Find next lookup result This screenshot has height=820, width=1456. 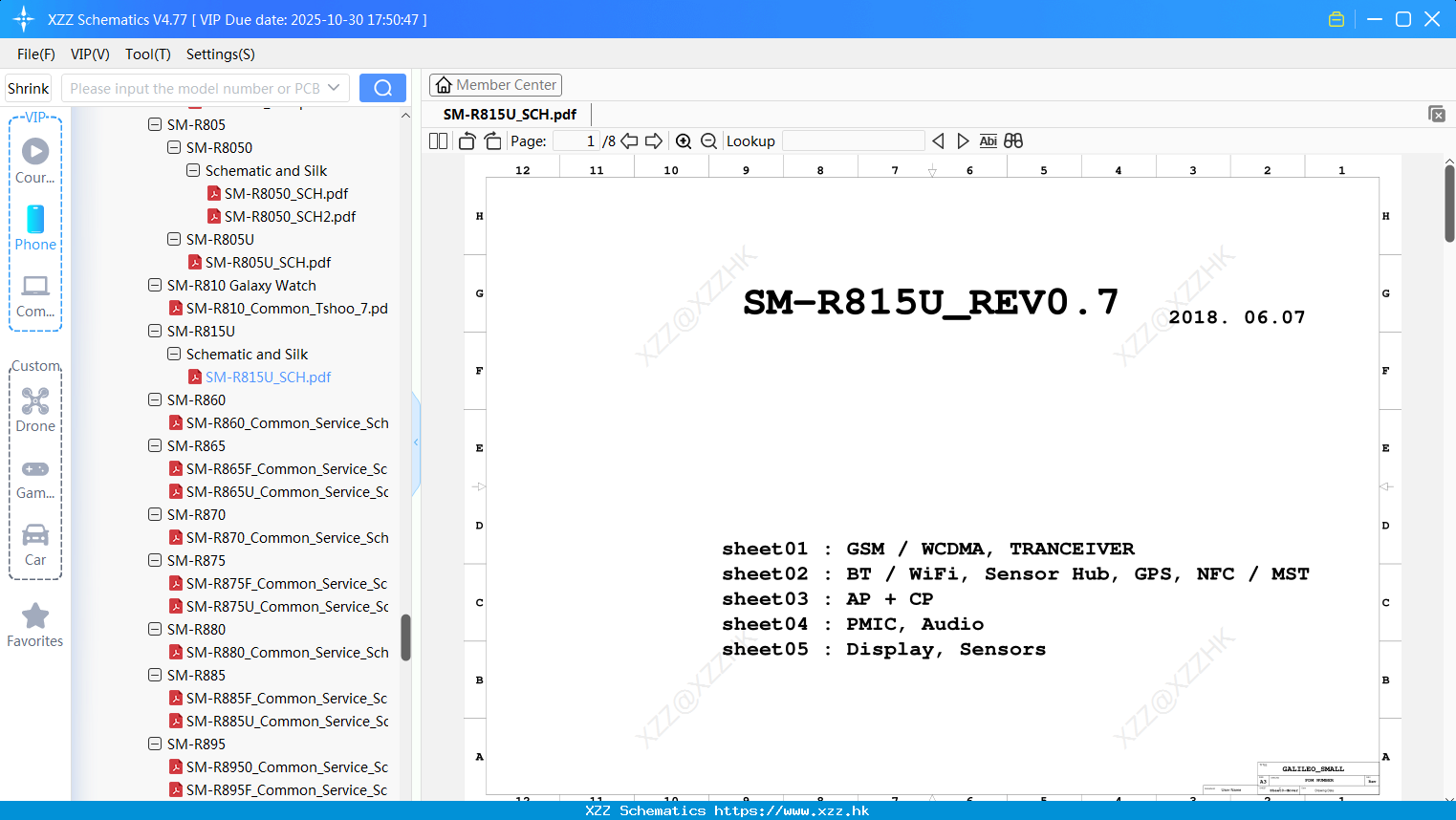(963, 141)
